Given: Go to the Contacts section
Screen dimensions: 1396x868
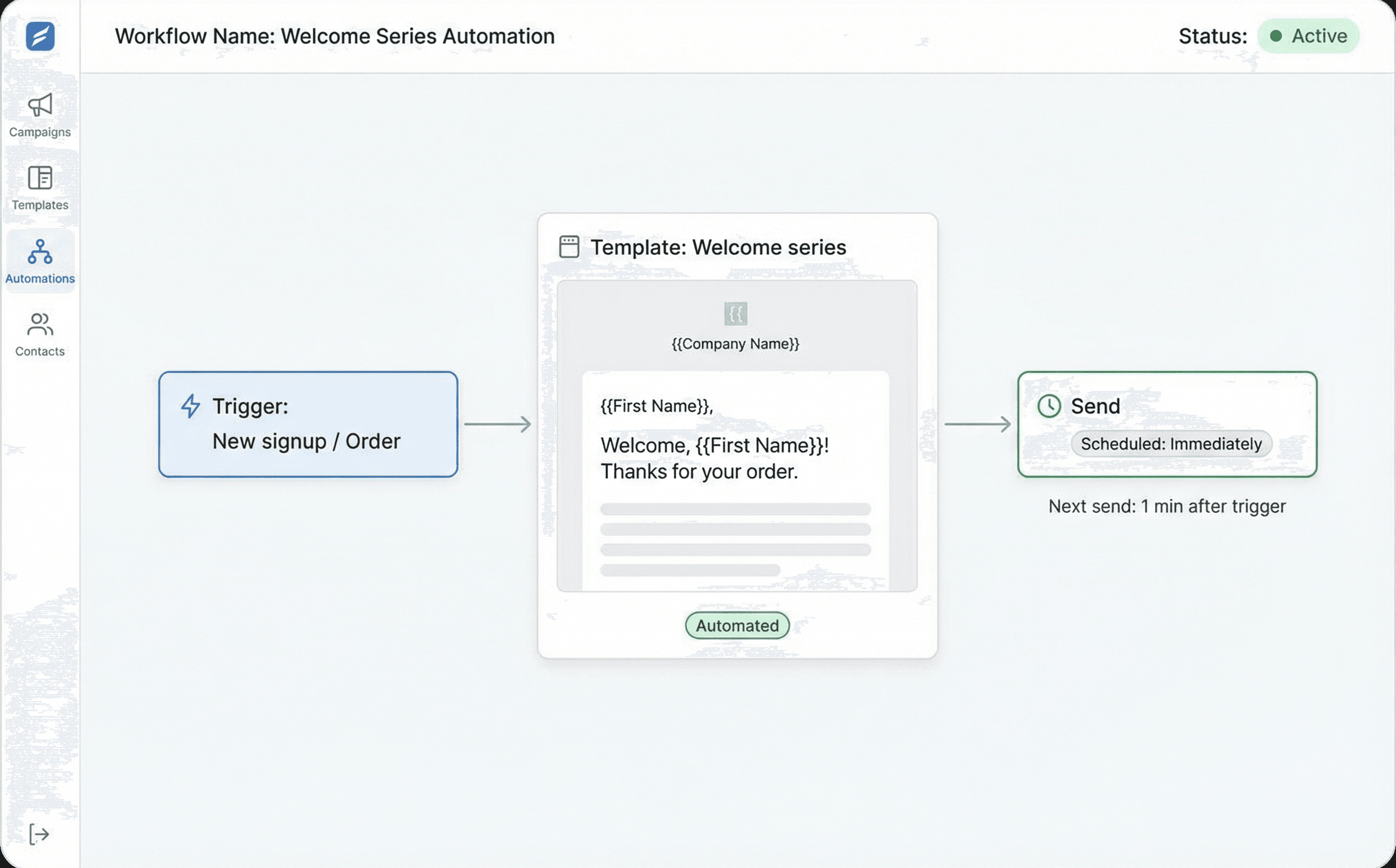Looking at the screenshot, I should pos(39,335).
